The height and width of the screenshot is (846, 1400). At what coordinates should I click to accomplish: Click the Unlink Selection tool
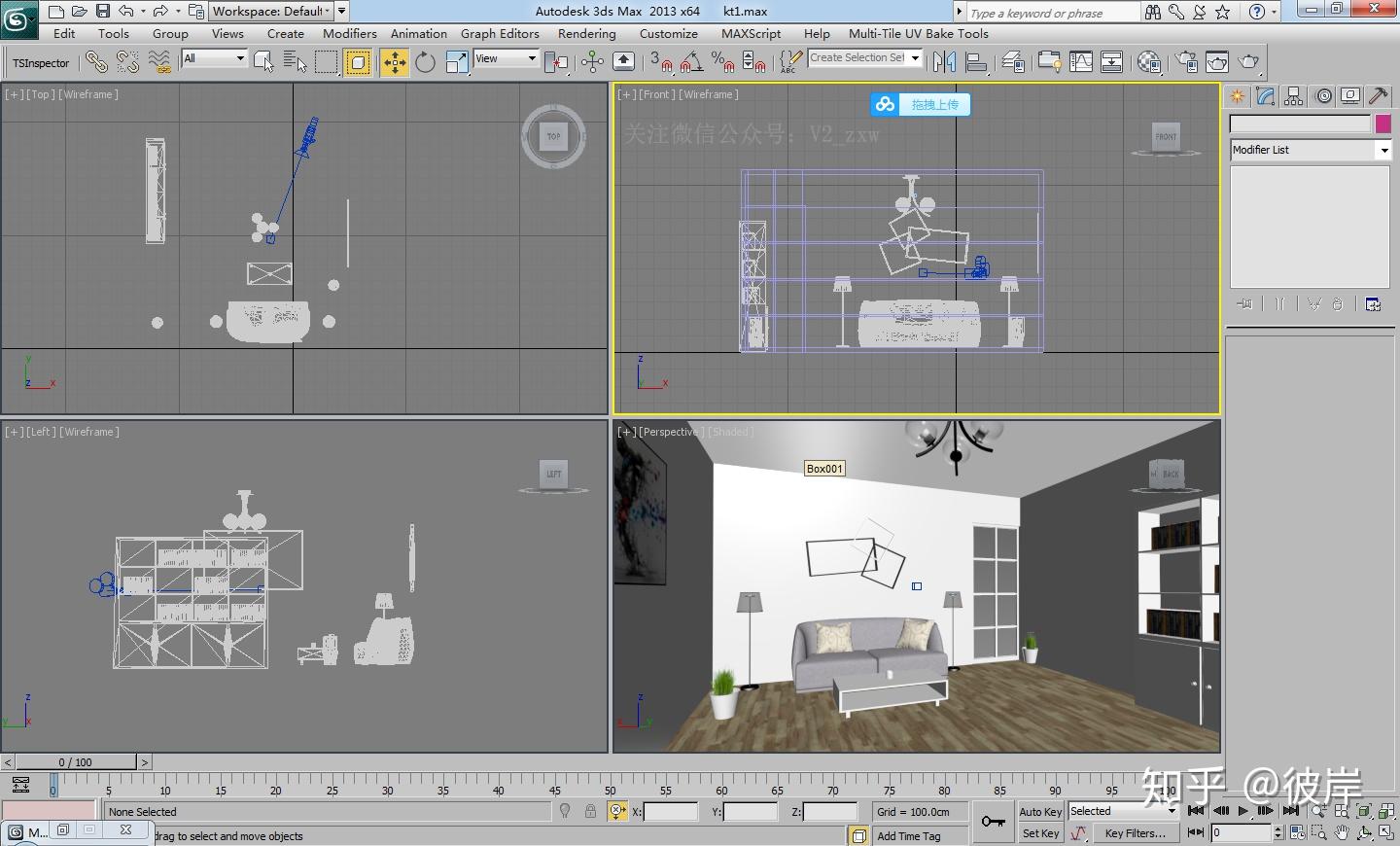pyautogui.click(x=127, y=62)
